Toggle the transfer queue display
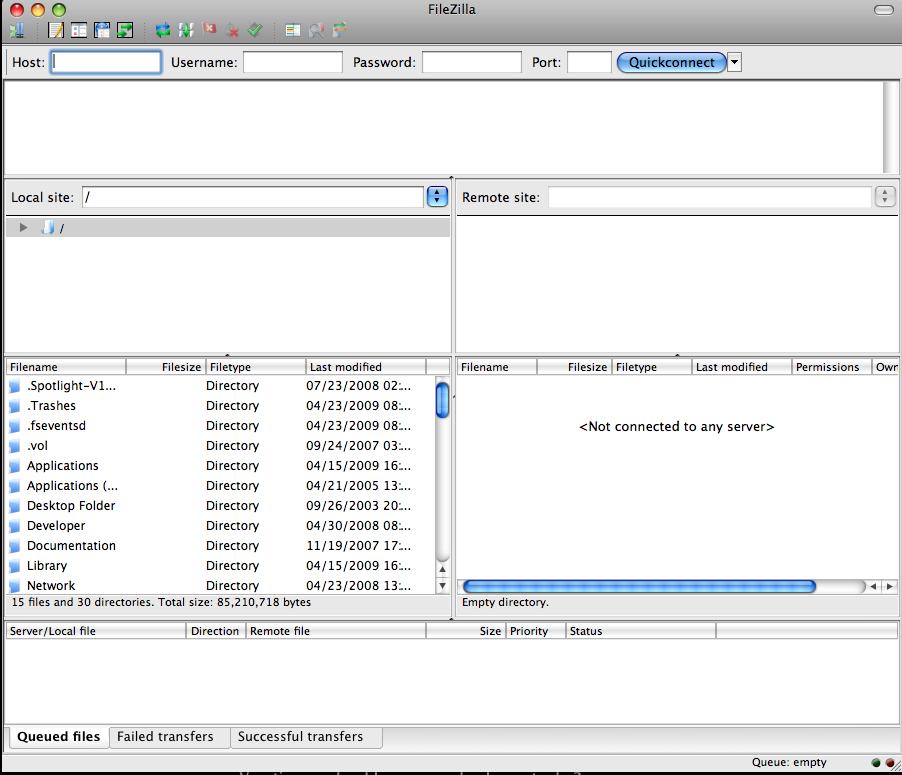Image resolution: width=902 pixels, height=775 pixels. [x=125, y=30]
